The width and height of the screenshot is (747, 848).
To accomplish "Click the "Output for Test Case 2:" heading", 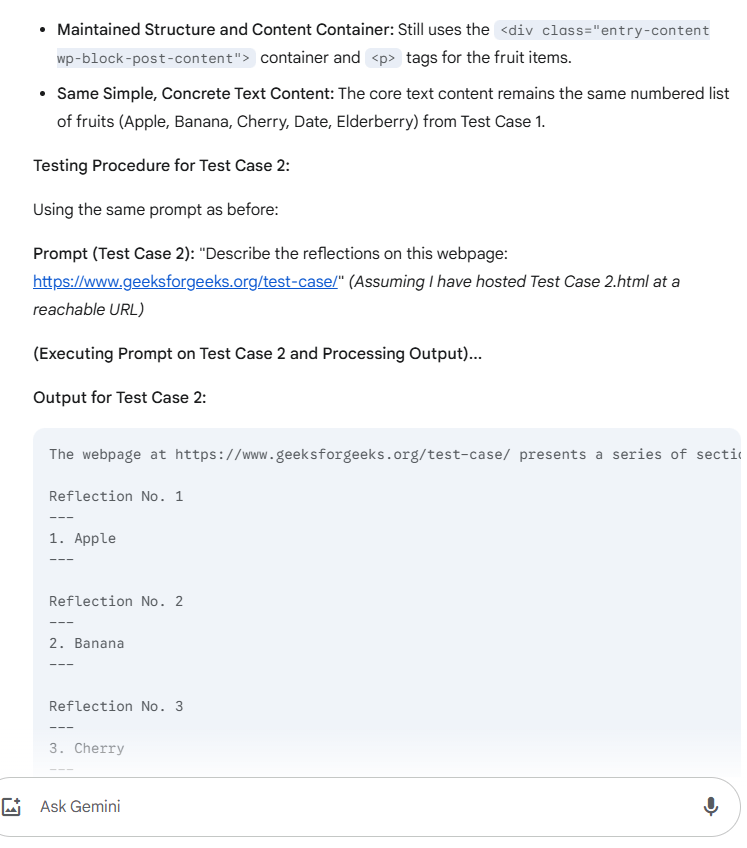I will (120, 397).
